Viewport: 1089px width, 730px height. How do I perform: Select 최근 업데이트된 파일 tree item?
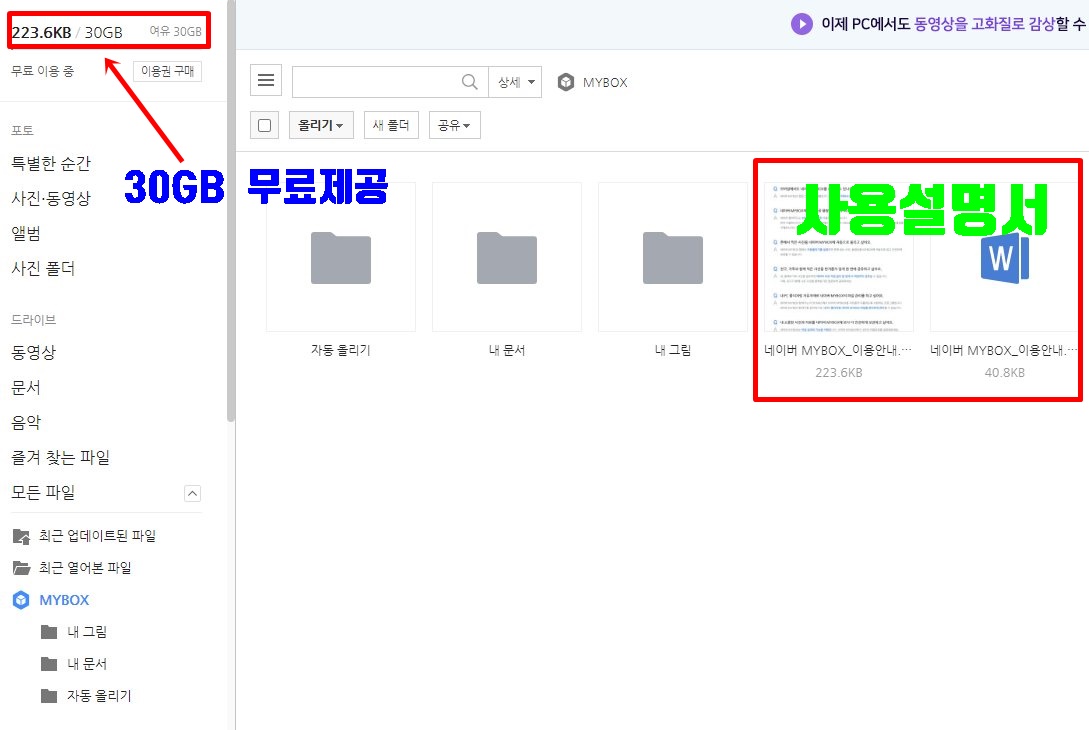coord(97,536)
